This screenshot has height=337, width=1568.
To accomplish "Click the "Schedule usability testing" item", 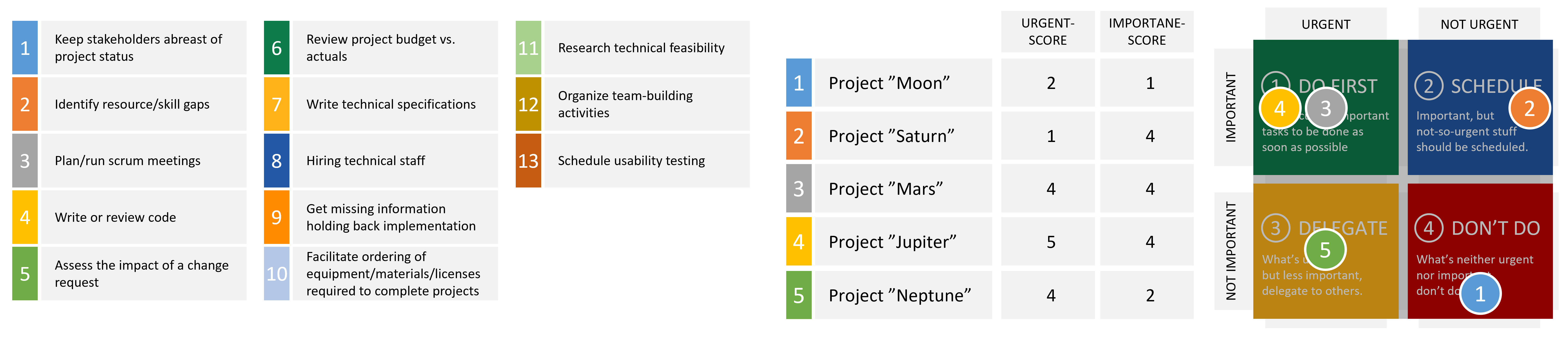I will click(631, 161).
